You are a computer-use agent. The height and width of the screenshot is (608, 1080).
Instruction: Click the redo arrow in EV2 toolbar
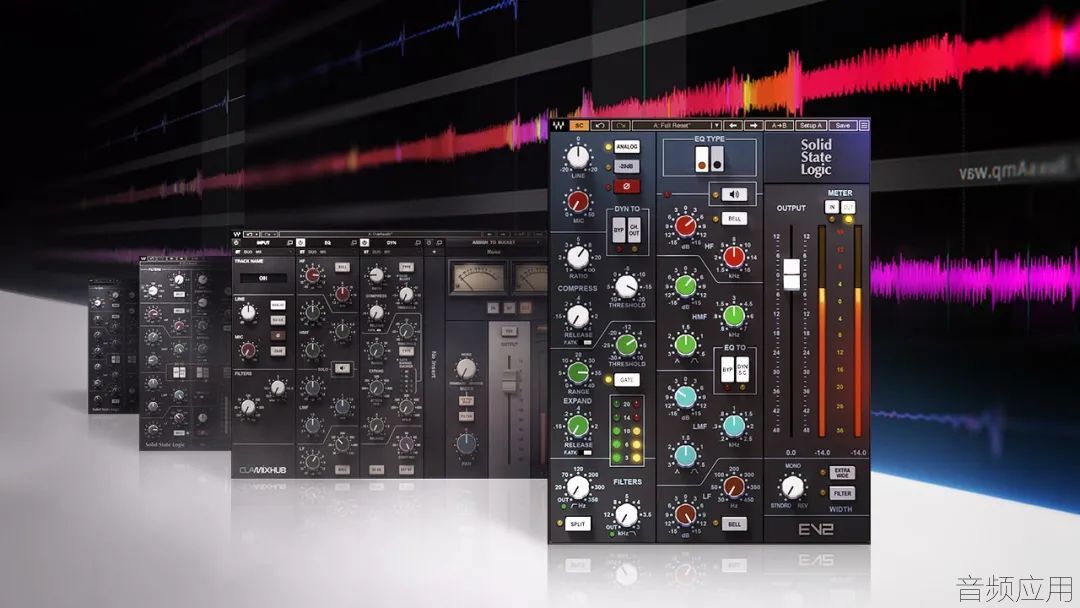(x=621, y=125)
